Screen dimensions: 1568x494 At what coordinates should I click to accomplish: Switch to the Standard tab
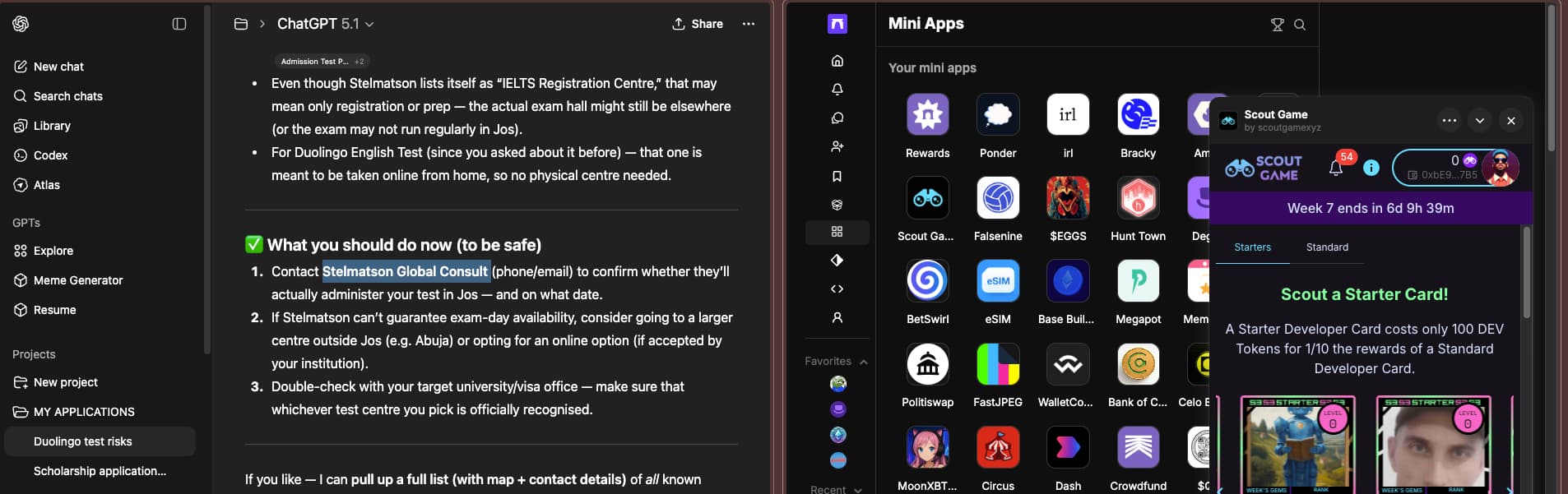point(1327,247)
